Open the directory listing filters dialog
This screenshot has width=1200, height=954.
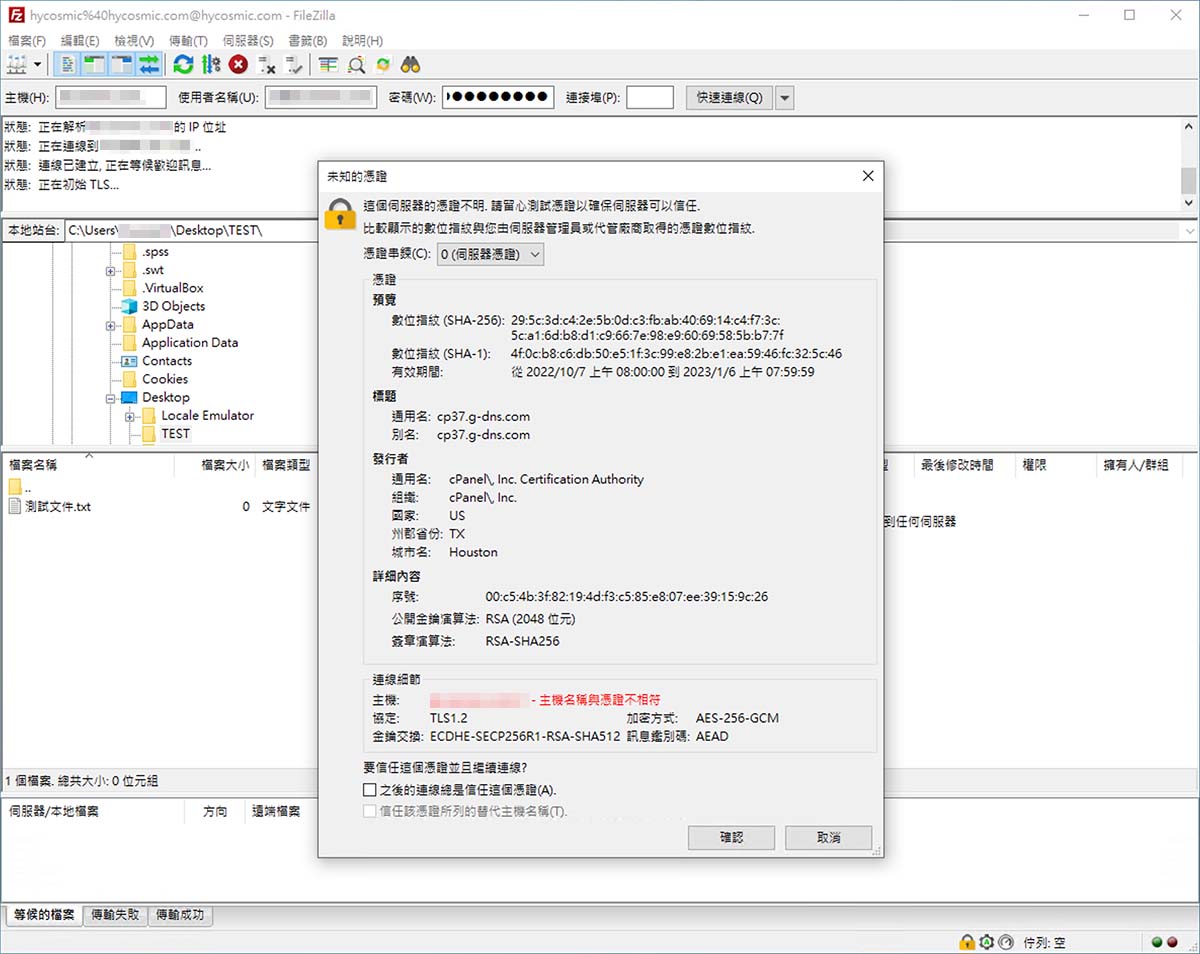point(329,65)
